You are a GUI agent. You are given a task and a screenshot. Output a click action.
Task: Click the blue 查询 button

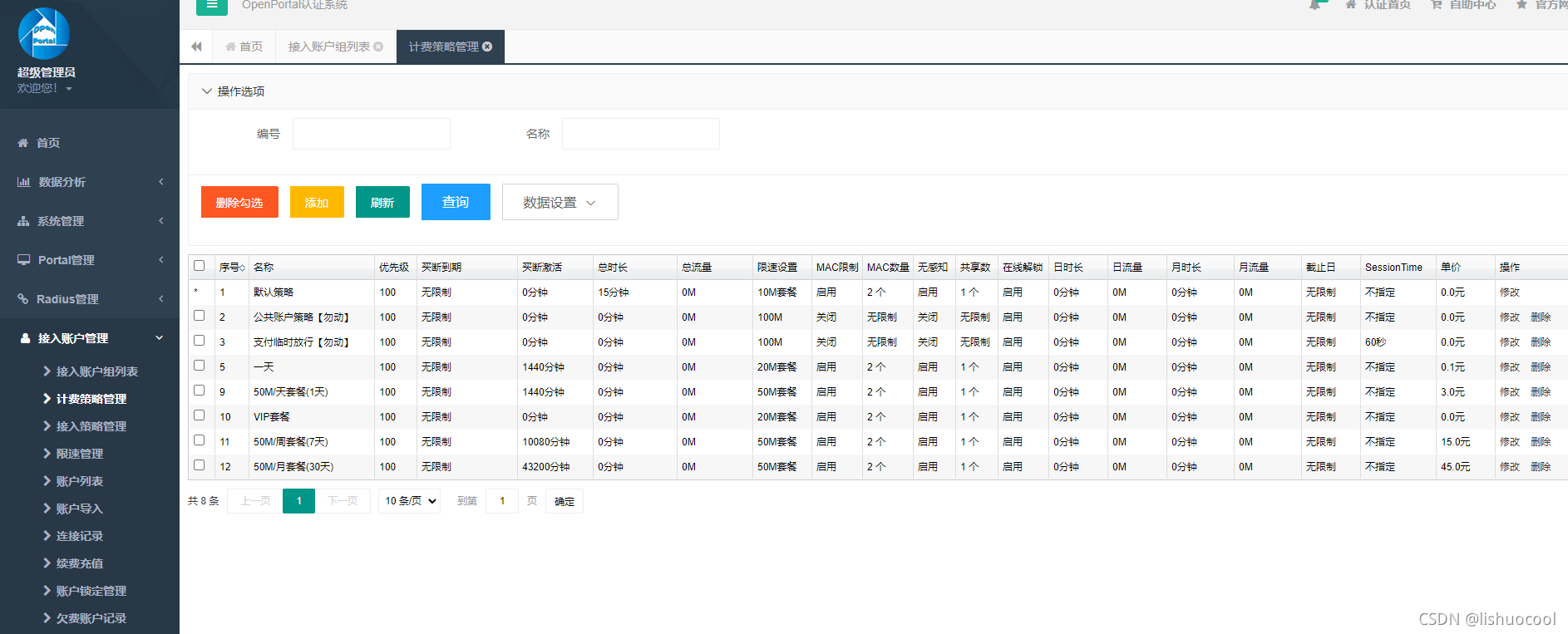click(x=456, y=202)
